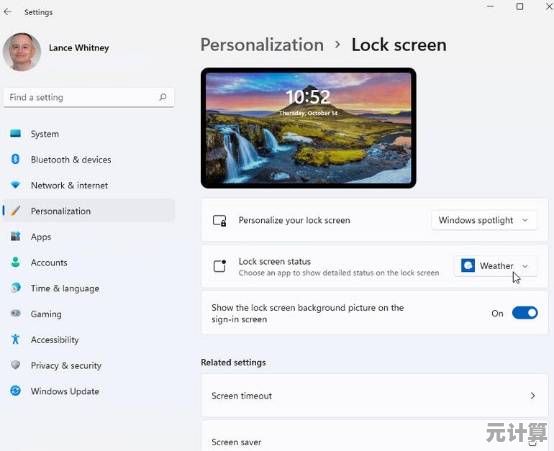Click 'Choose an app to show detailed status' text
Viewport: 554px width, 451px height.
coord(338,273)
